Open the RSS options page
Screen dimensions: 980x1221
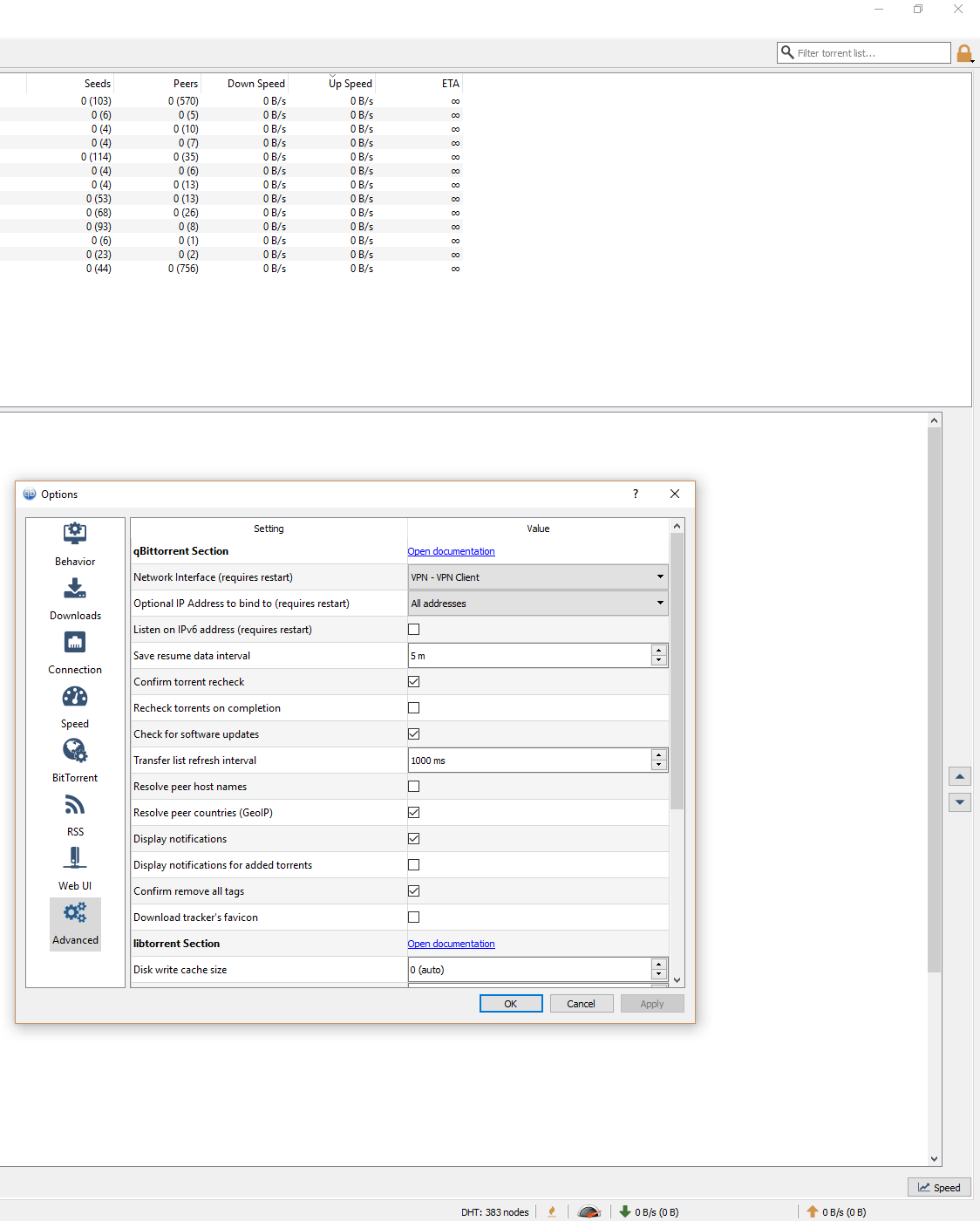75,815
